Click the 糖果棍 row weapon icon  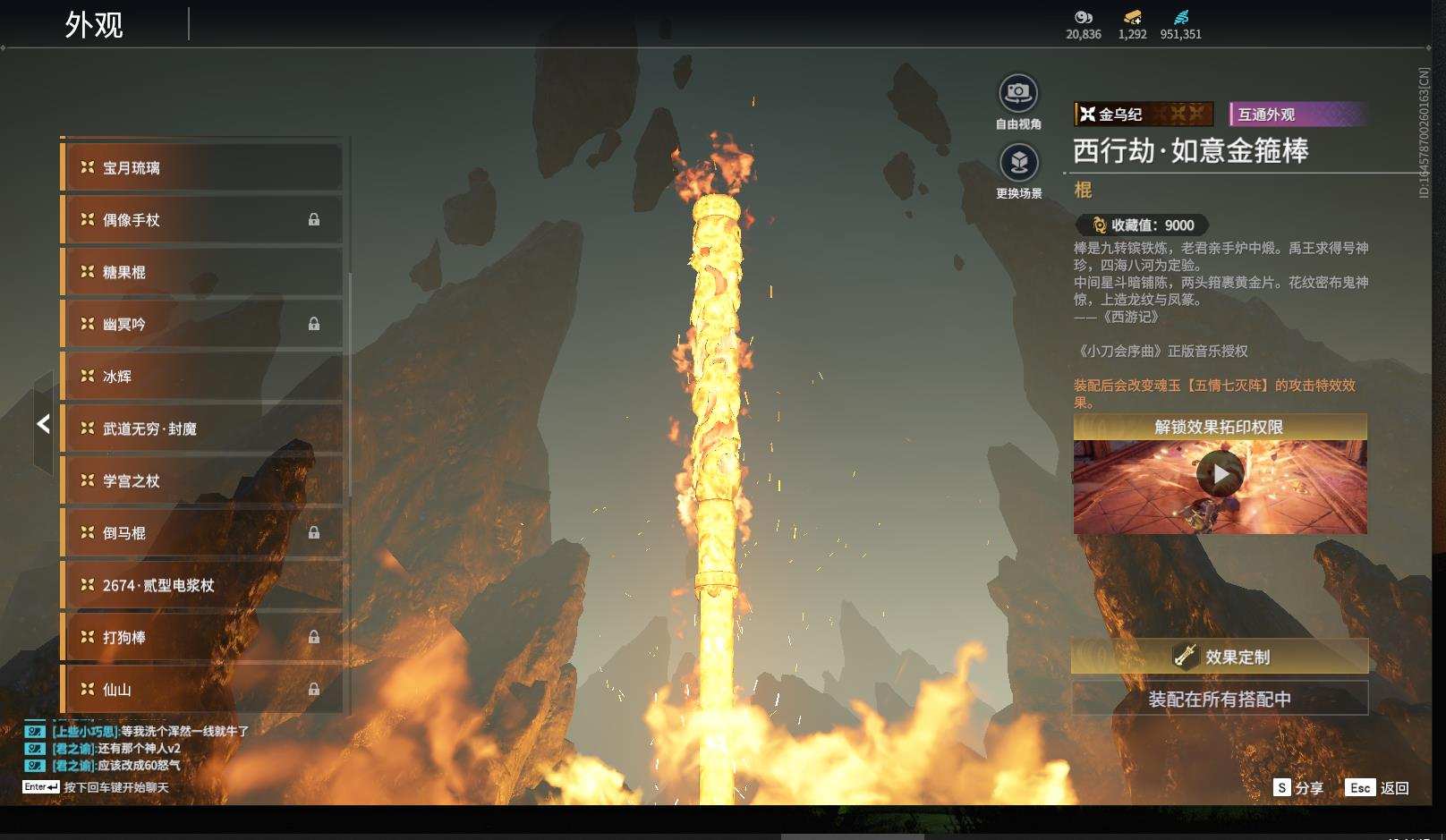(x=87, y=271)
